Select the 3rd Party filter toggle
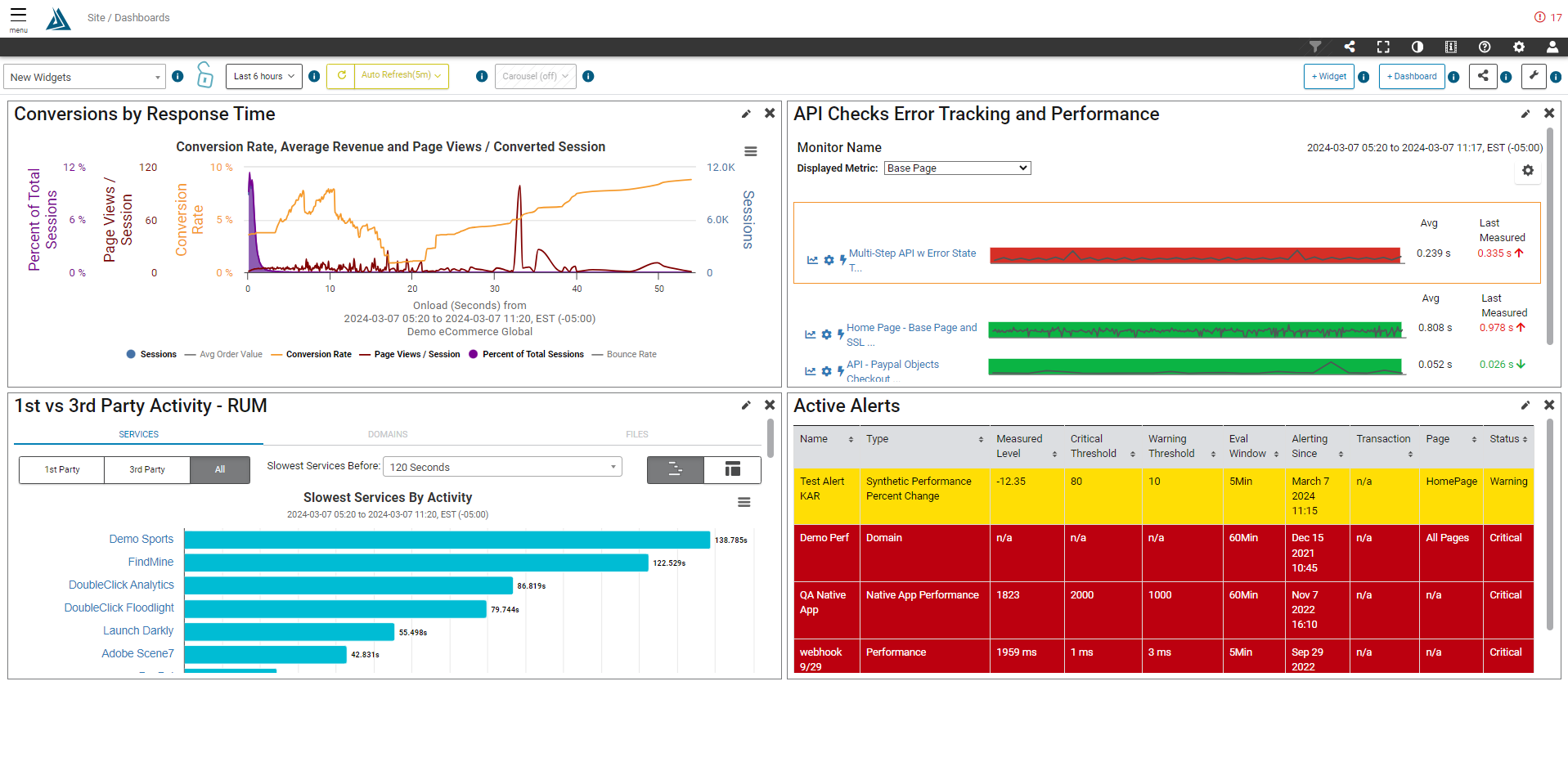 tap(147, 469)
